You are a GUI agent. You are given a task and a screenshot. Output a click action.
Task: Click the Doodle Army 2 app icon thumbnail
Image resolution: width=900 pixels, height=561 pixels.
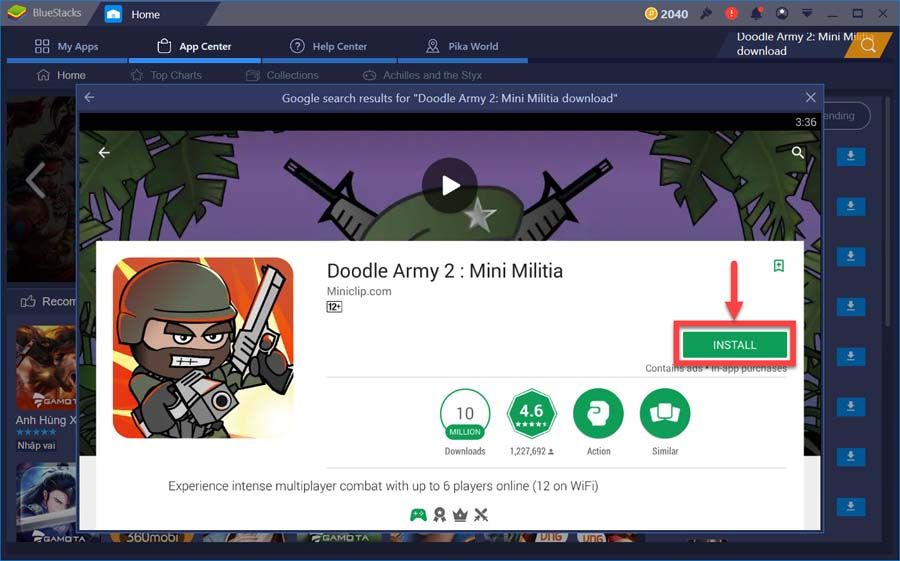(x=203, y=348)
